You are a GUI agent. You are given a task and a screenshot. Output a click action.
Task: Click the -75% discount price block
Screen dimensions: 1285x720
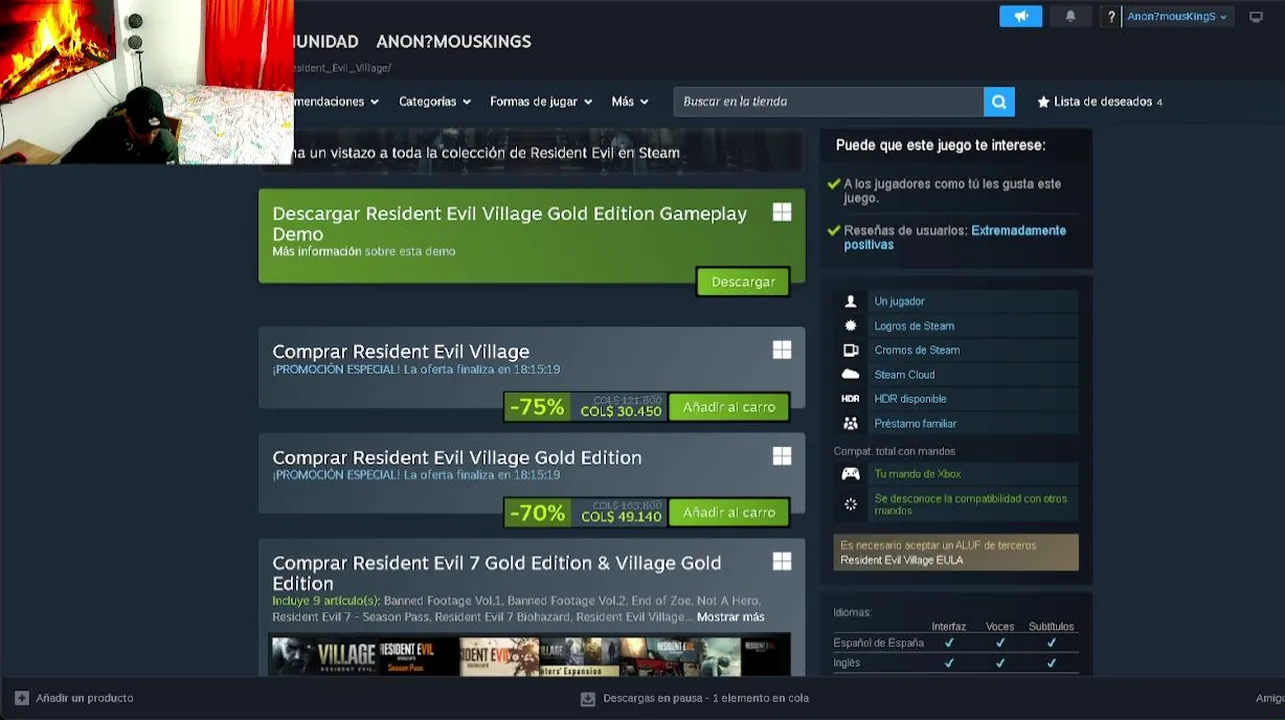(537, 407)
